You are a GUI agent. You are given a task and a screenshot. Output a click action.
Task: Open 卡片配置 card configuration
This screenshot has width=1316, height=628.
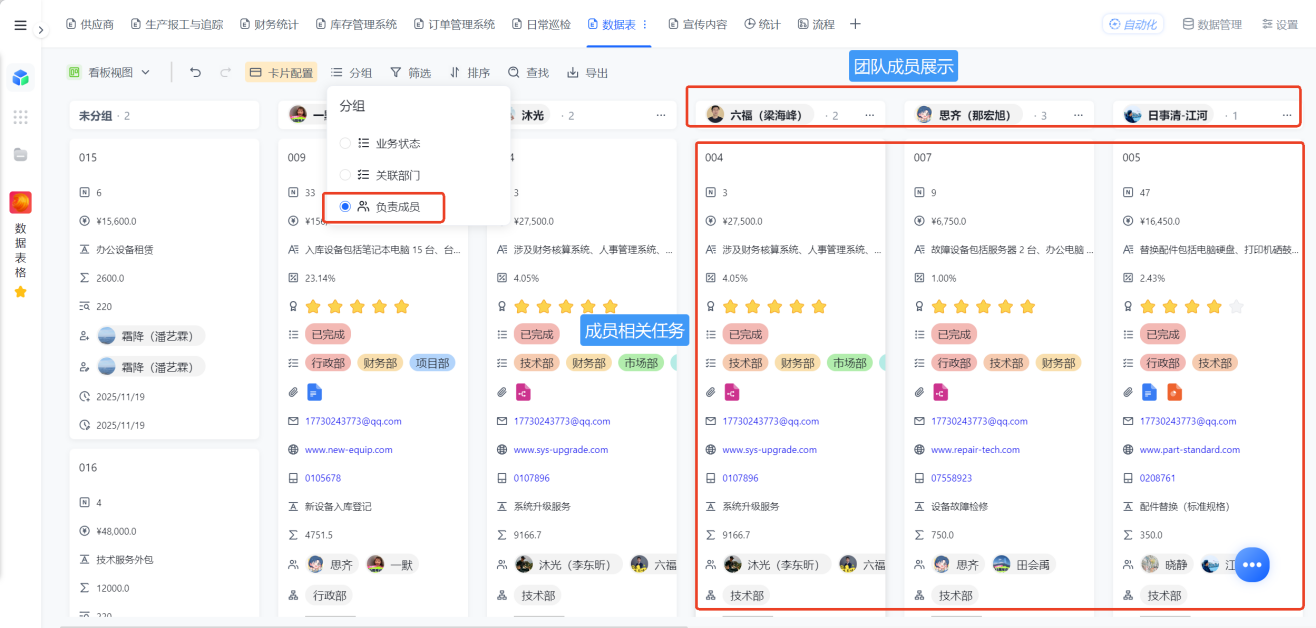coord(281,72)
